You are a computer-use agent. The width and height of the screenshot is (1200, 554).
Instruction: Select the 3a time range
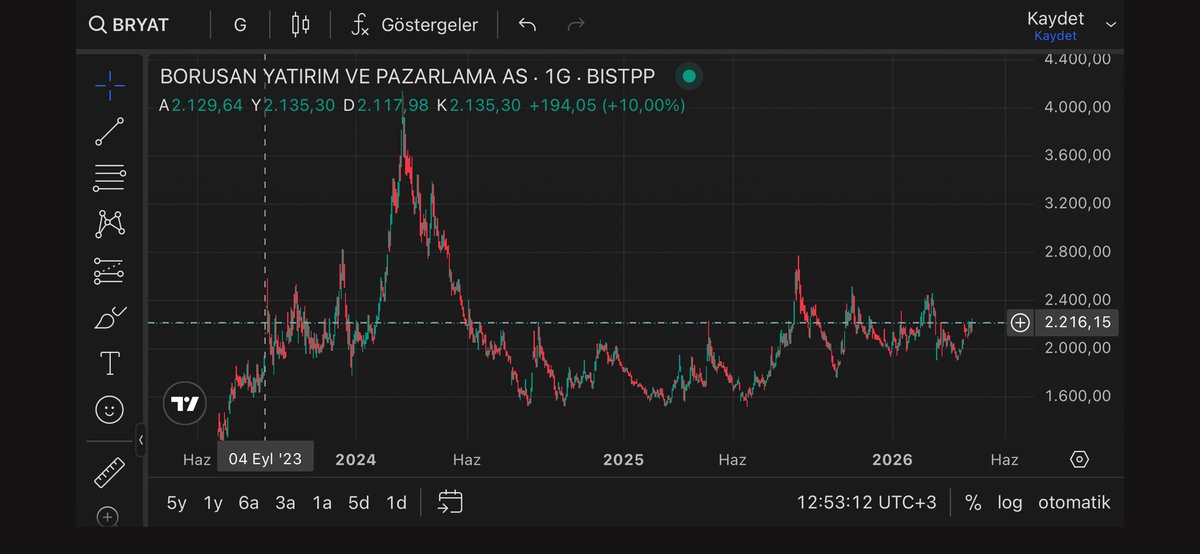click(286, 503)
